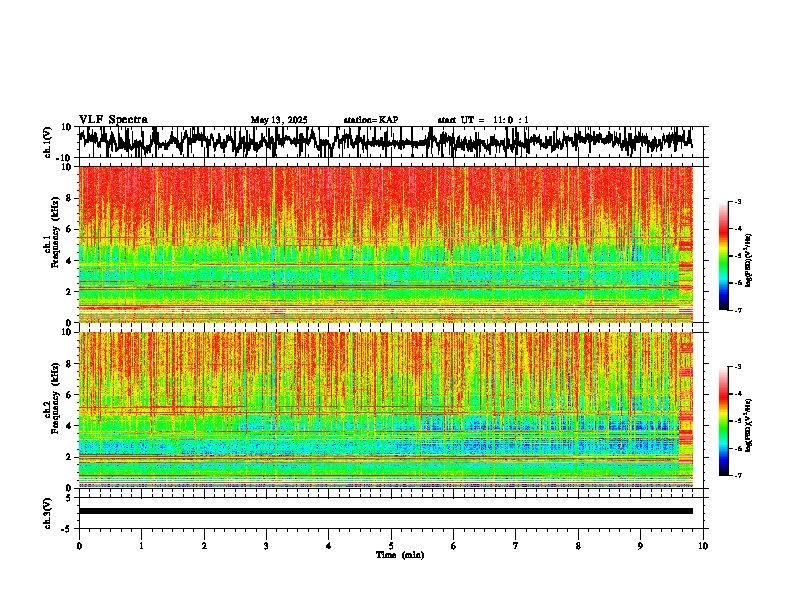Click the "start UT = 11:0 :1" label
This screenshot has width=792, height=612.
483,120
